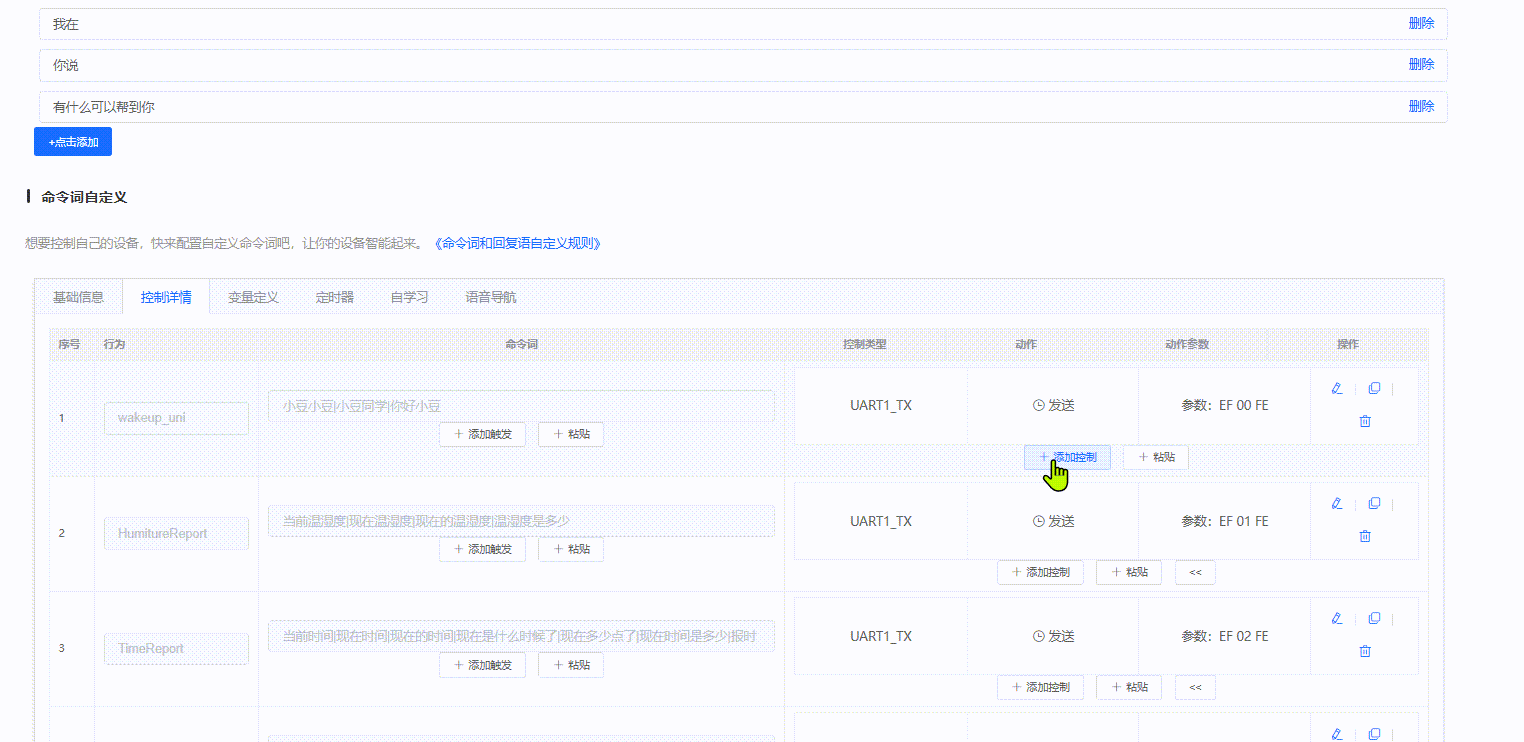Screen dimensions: 1524x742
Task: Delete the EF 02 FE control entry
Action: tap(1365, 651)
